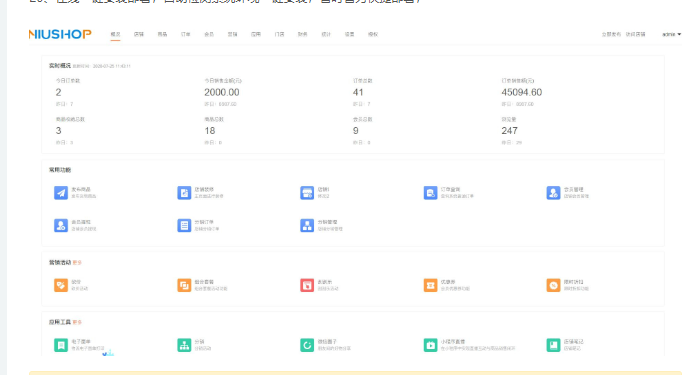Click the blue order query icon

pyautogui.click(x=430, y=193)
